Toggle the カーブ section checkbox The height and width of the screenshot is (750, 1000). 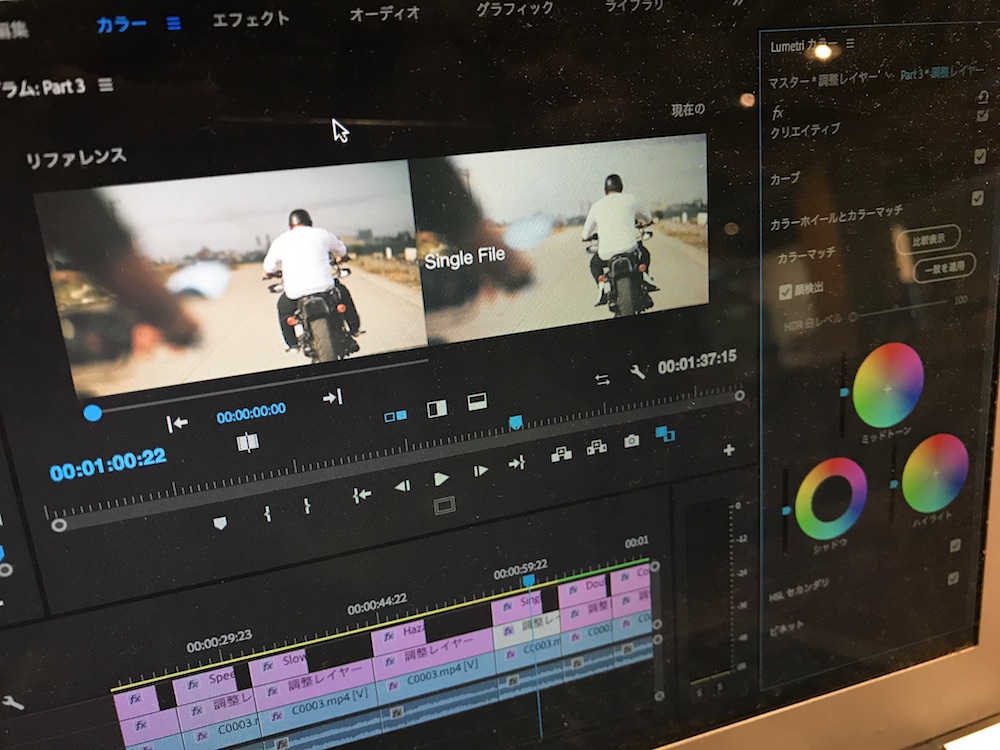tap(978, 198)
